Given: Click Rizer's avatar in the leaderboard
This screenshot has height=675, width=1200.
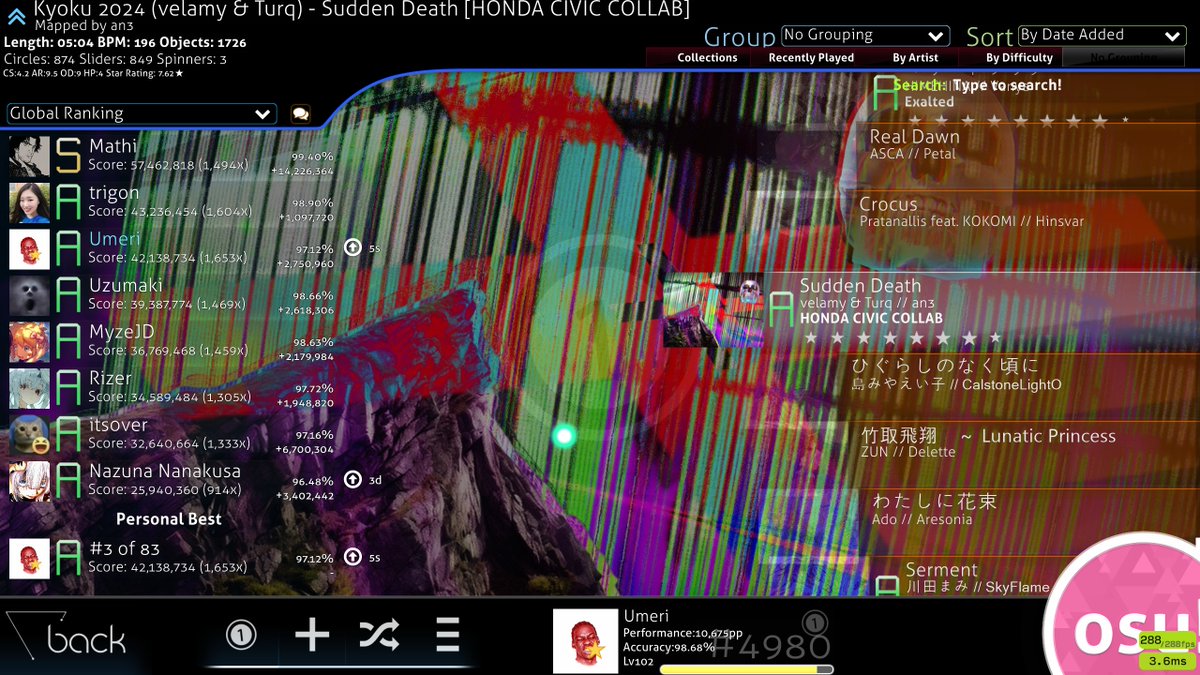Looking at the screenshot, I should (x=29, y=389).
